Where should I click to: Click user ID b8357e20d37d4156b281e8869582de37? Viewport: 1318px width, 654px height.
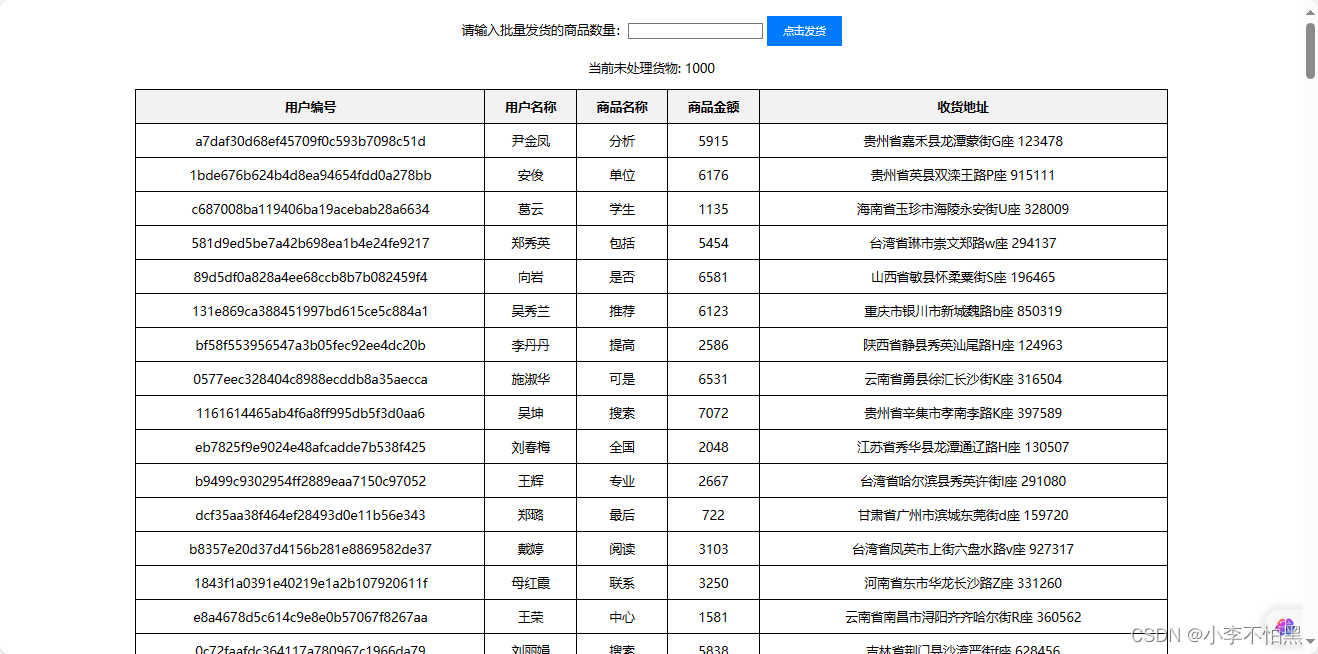pyautogui.click(x=310, y=549)
